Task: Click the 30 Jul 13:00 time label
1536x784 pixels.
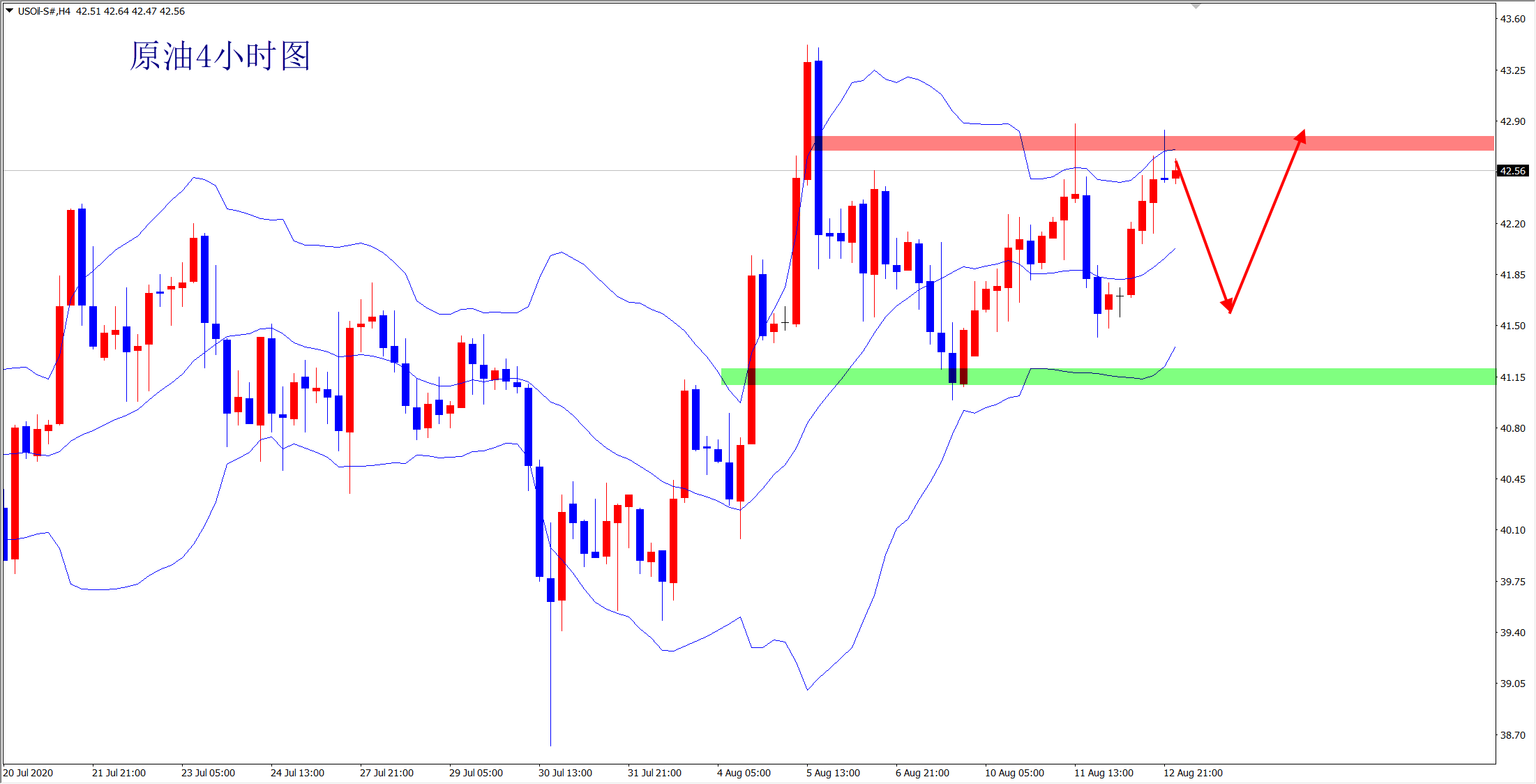Action: click(x=565, y=773)
